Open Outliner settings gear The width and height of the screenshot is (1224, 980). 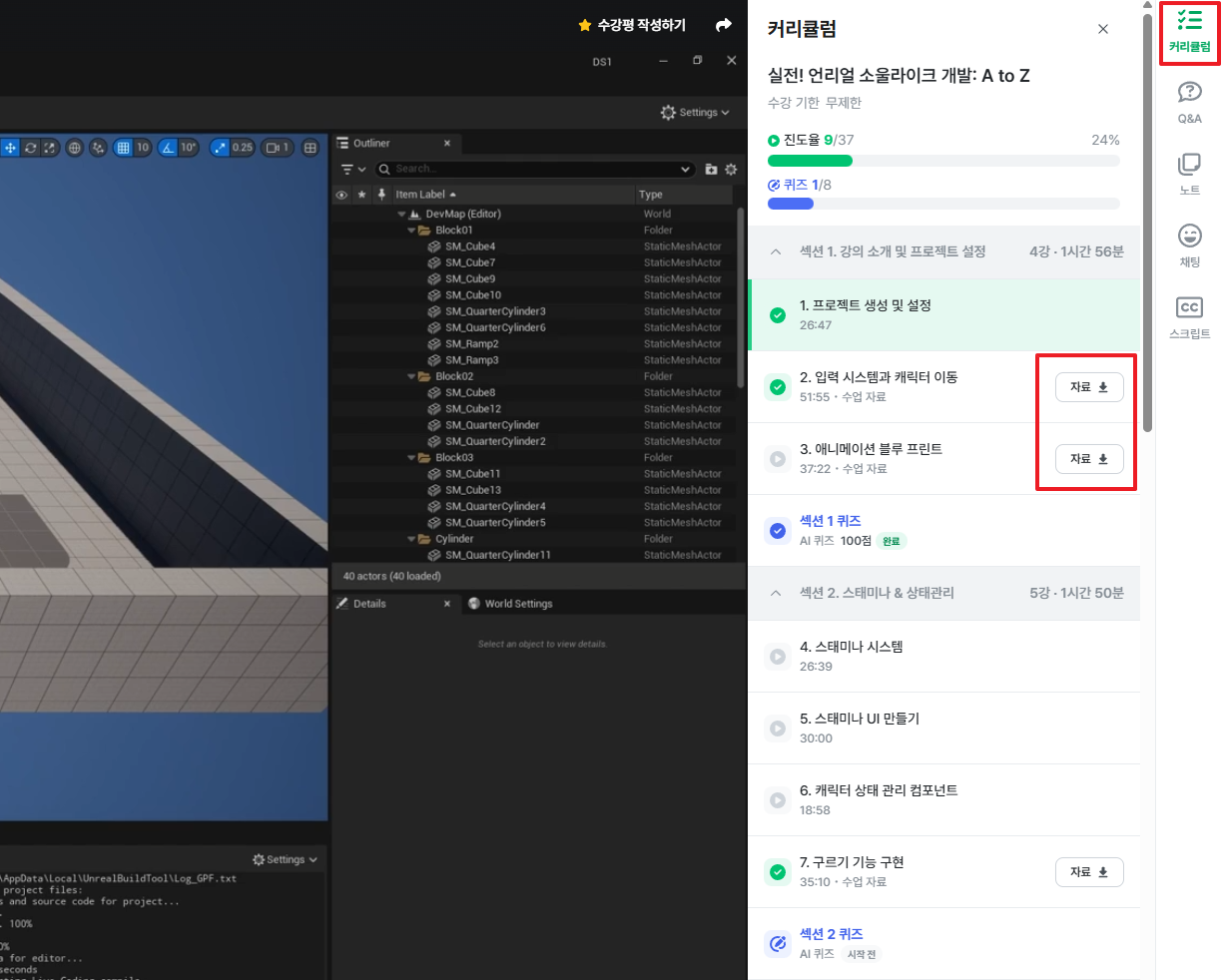731,170
